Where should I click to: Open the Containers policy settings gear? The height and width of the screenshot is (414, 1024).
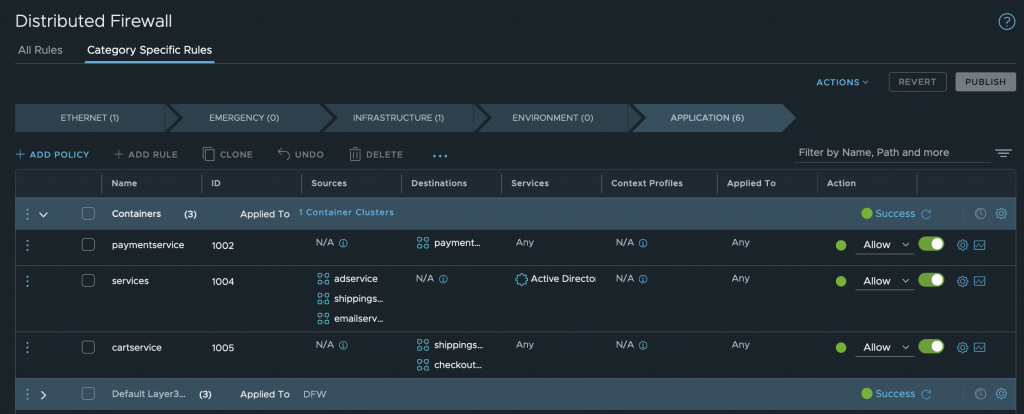(x=1000, y=213)
